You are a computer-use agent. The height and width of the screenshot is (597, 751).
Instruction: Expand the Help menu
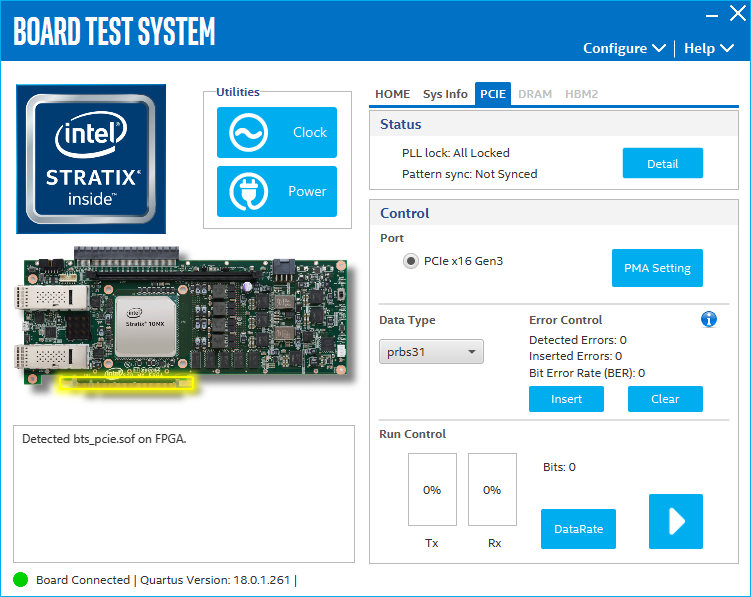coord(708,48)
